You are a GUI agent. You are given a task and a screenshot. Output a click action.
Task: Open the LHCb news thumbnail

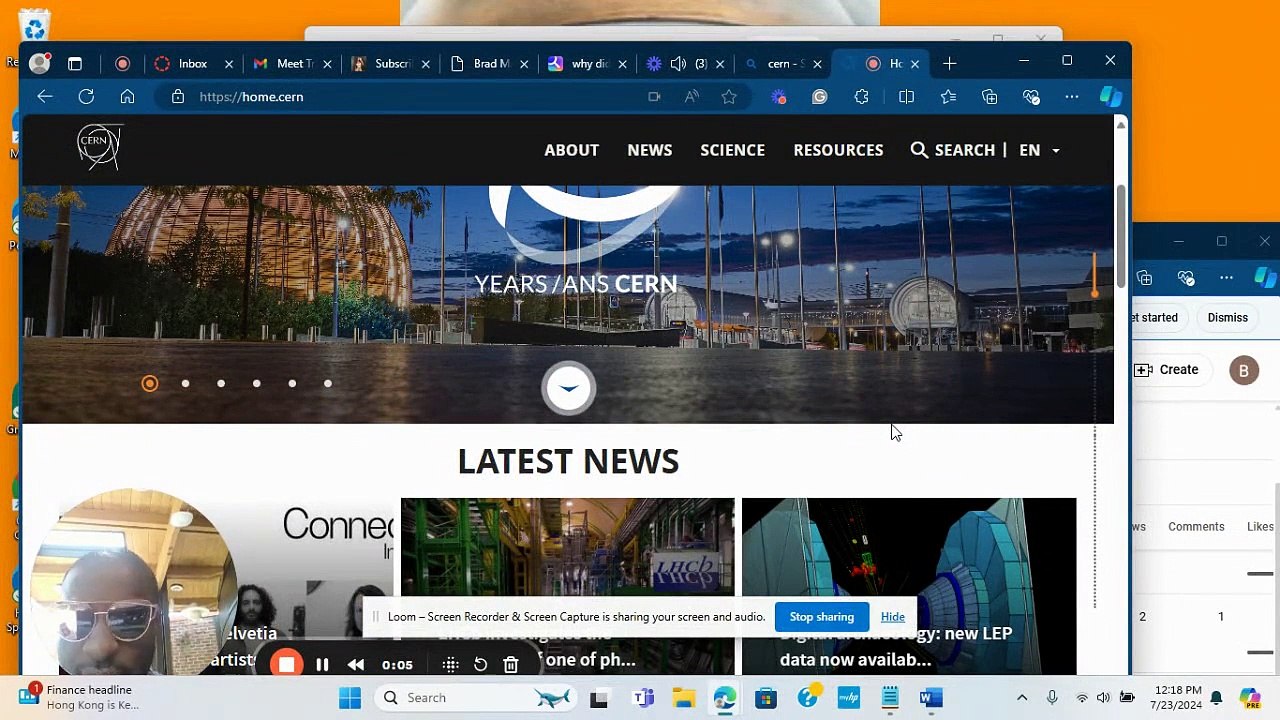pos(567,585)
